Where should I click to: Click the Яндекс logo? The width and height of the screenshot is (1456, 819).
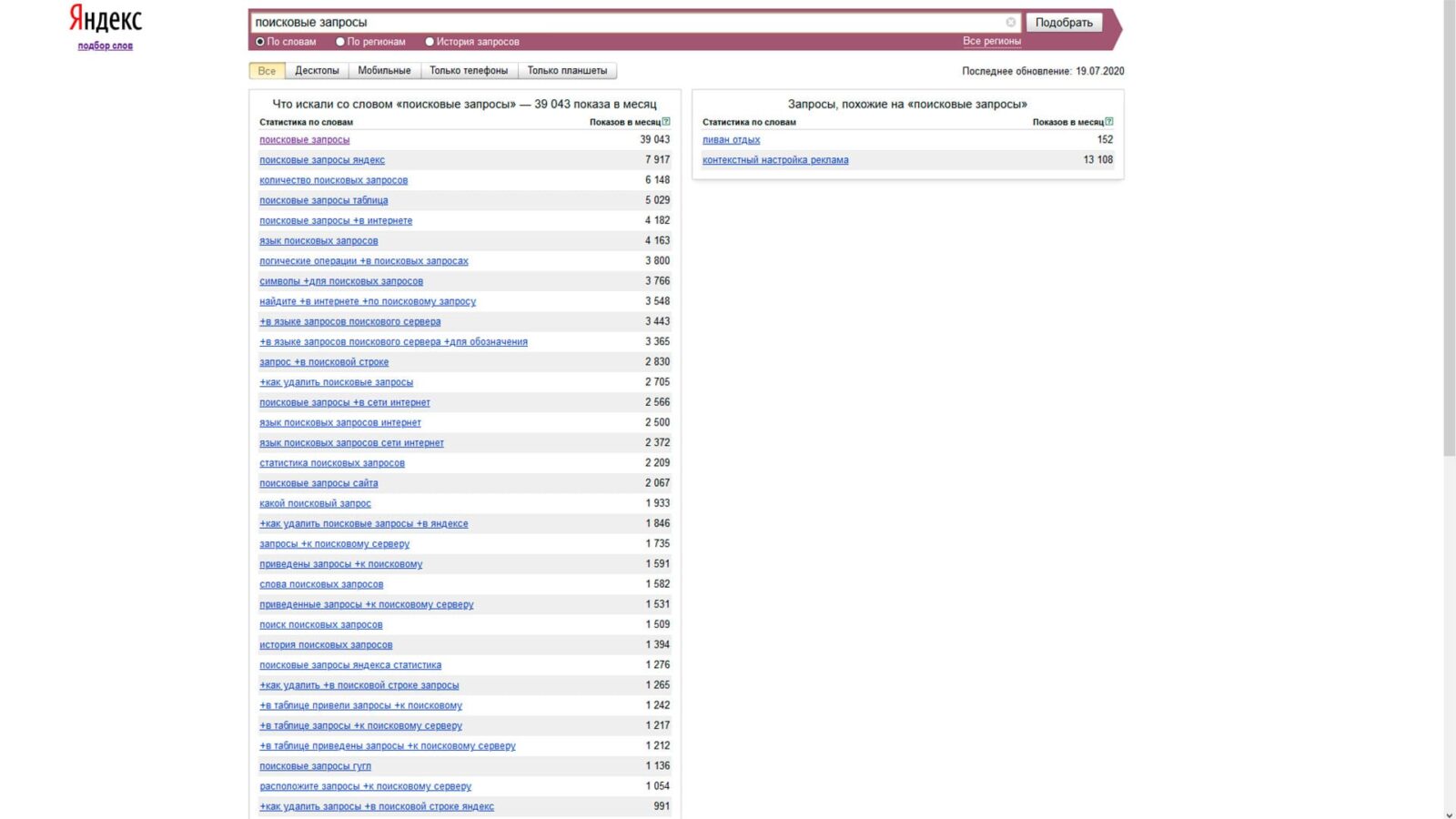[106, 18]
